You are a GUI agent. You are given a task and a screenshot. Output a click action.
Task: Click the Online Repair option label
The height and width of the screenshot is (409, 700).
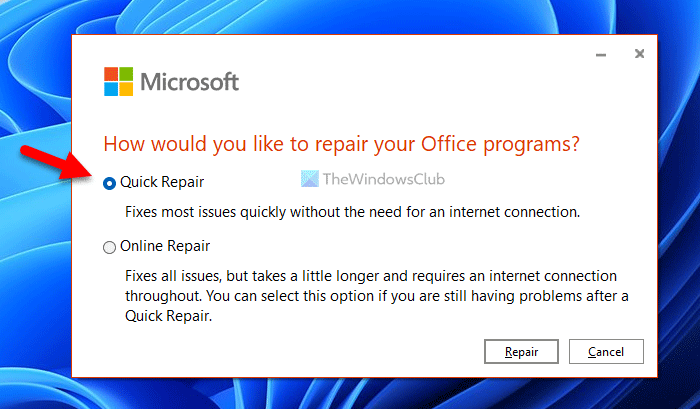coord(164,245)
